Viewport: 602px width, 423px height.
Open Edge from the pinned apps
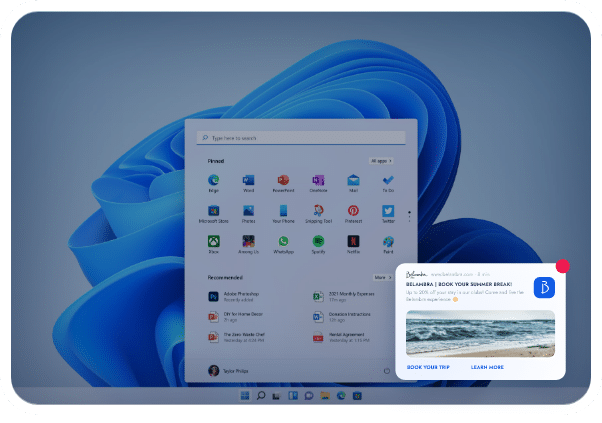(213, 183)
